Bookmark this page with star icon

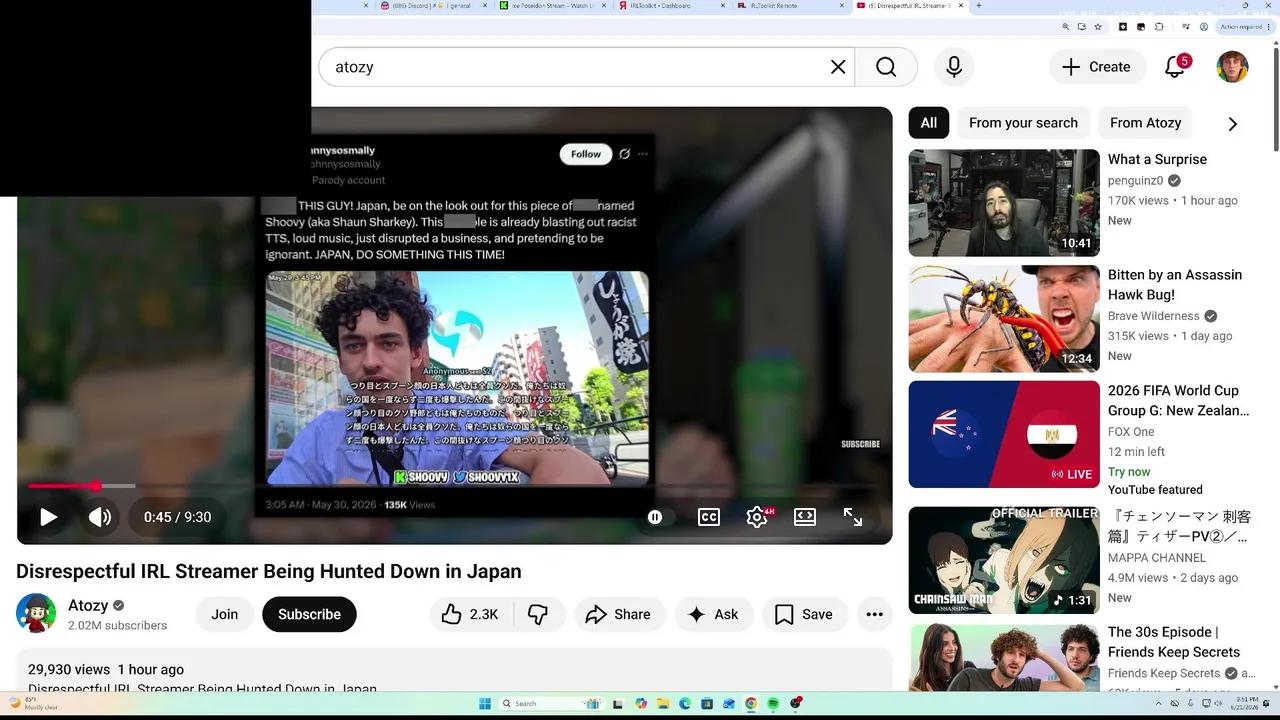[1098, 27]
